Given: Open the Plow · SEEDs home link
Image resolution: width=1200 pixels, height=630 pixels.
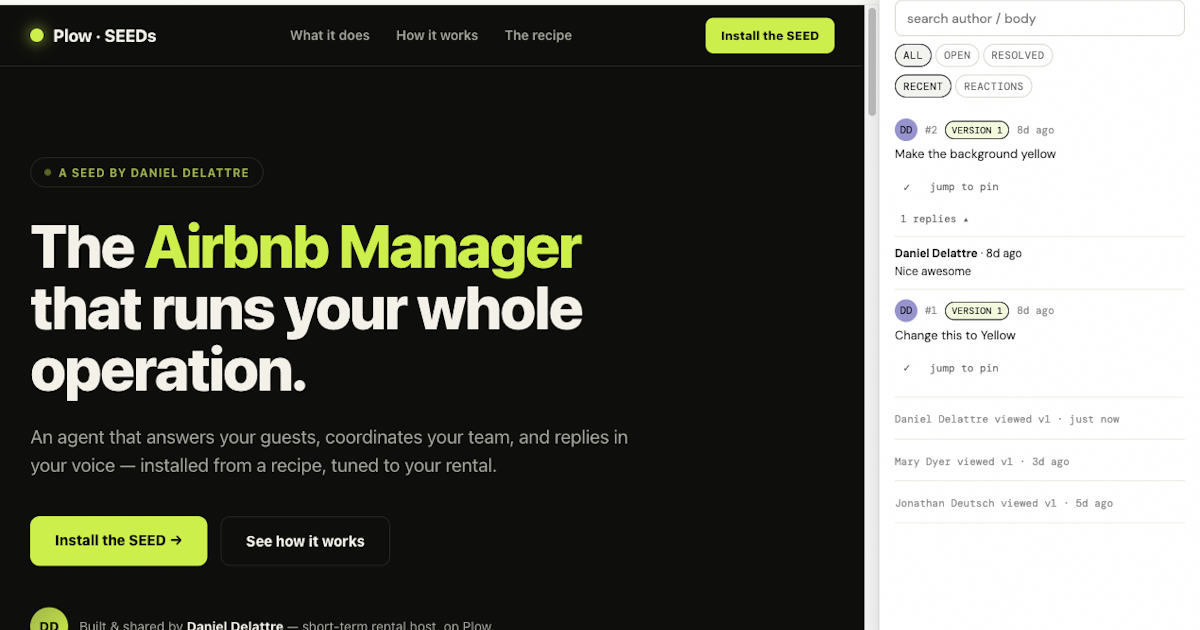Looking at the screenshot, I should (x=93, y=35).
